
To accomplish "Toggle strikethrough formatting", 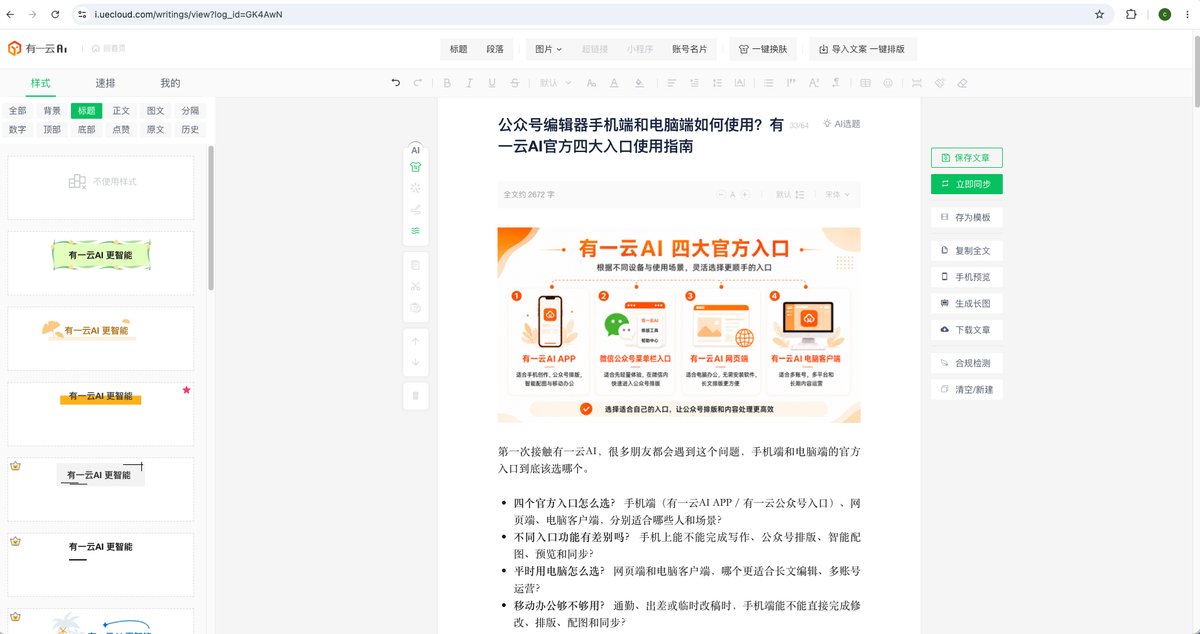I will (514, 83).
